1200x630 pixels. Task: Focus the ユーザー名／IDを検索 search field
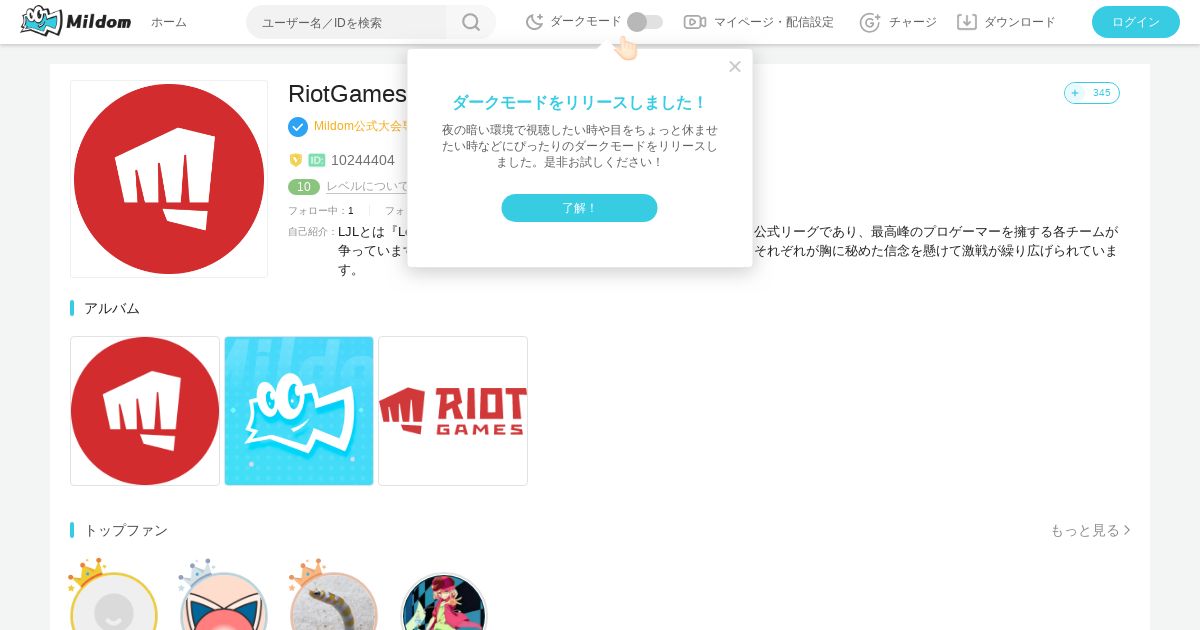point(347,22)
